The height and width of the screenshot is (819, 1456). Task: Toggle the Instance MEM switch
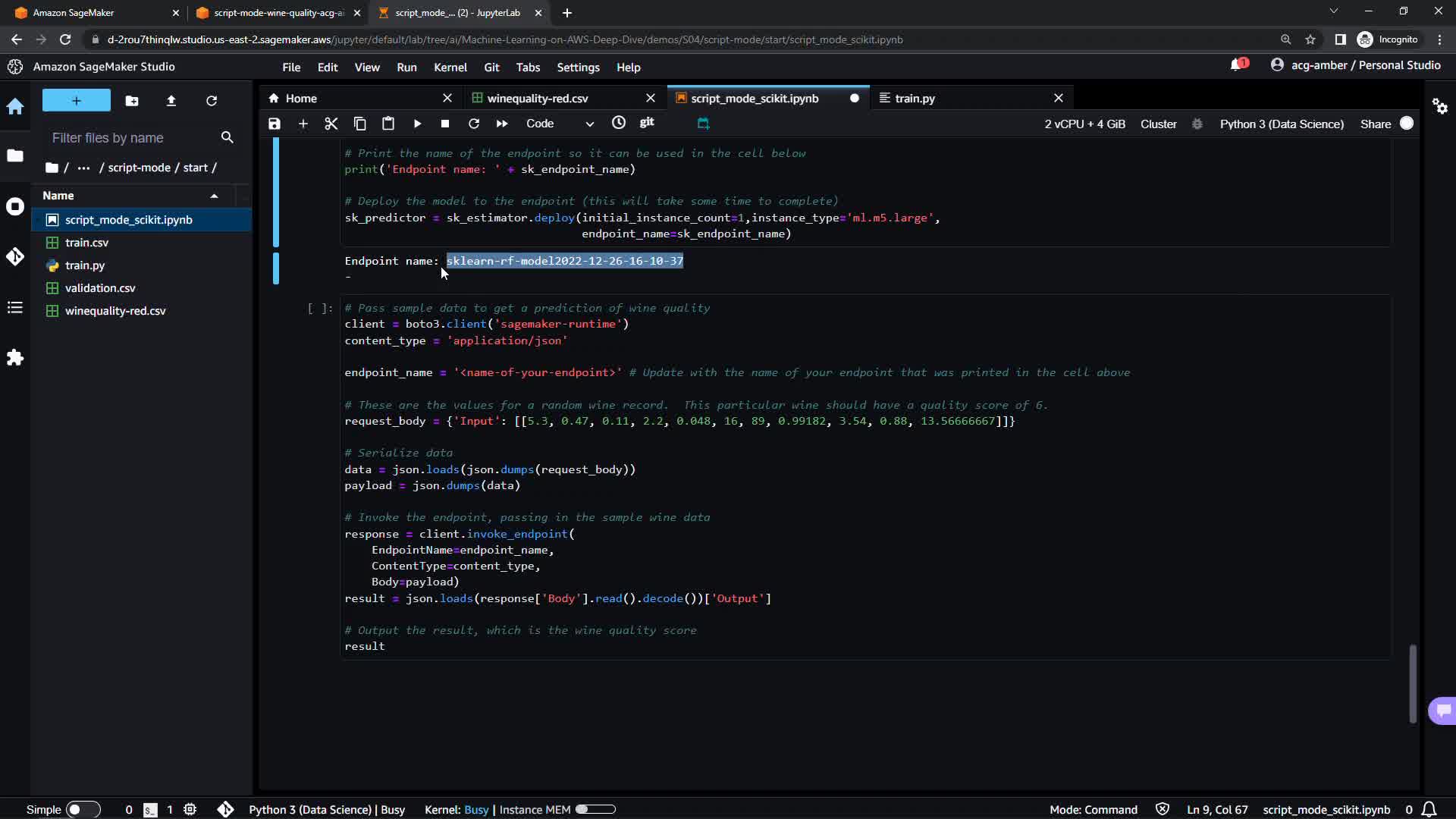[595, 809]
